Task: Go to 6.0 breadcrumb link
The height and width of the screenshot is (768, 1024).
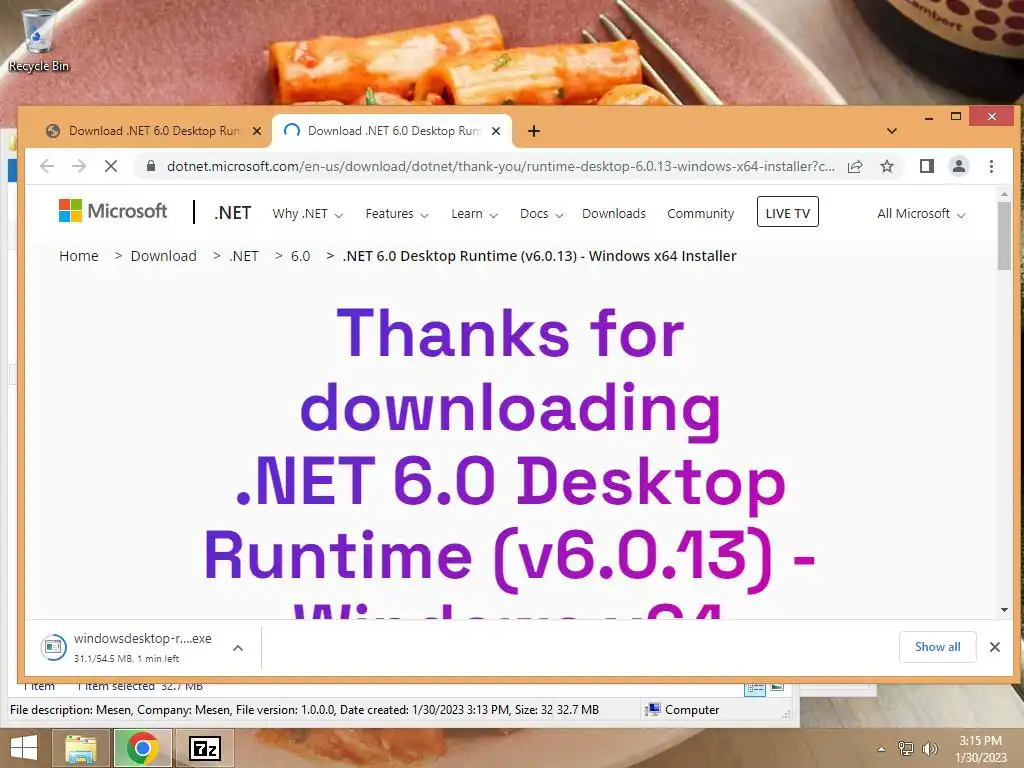Action: click(x=300, y=256)
